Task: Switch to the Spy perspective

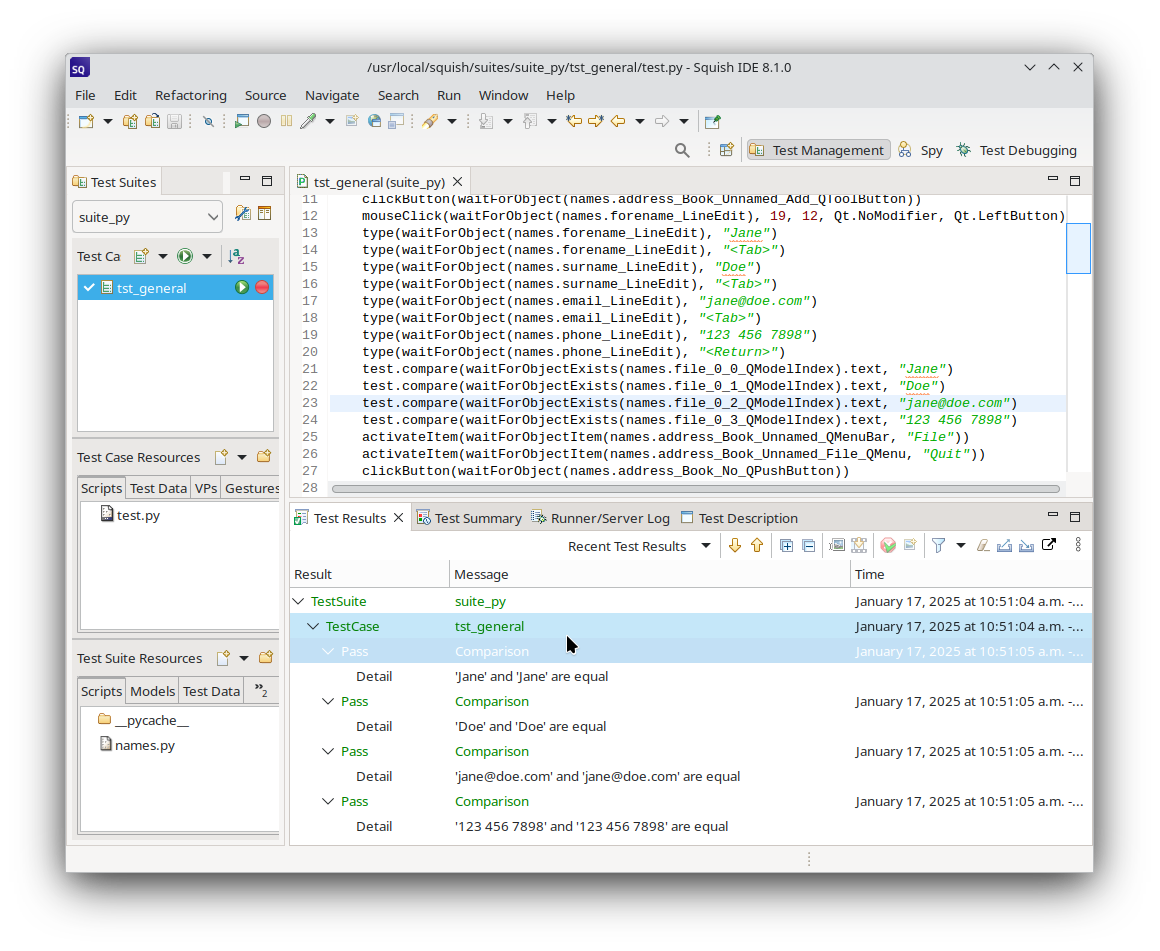Action: pyautogui.click(x=920, y=150)
